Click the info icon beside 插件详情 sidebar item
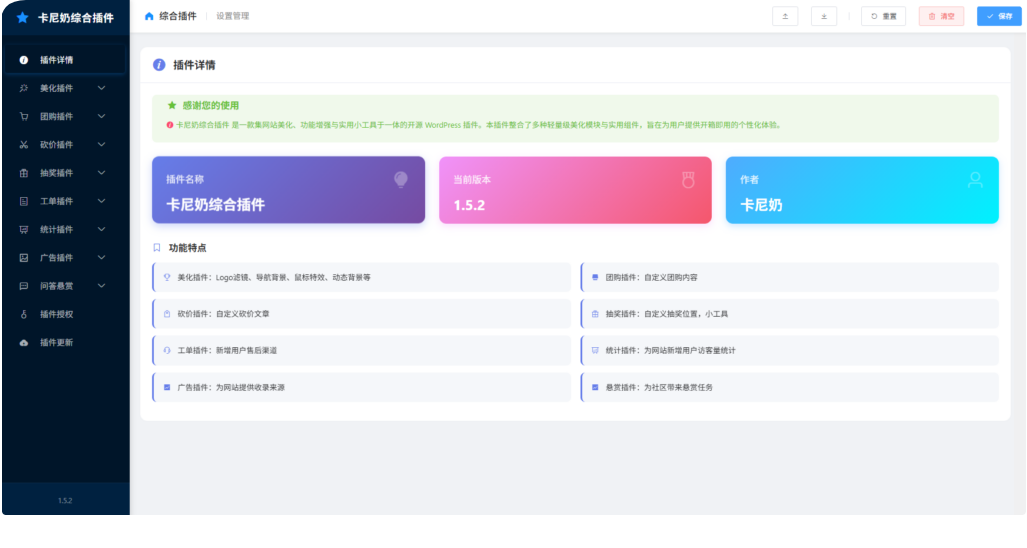Image resolution: width=1027 pixels, height=548 pixels. tap(24, 60)
